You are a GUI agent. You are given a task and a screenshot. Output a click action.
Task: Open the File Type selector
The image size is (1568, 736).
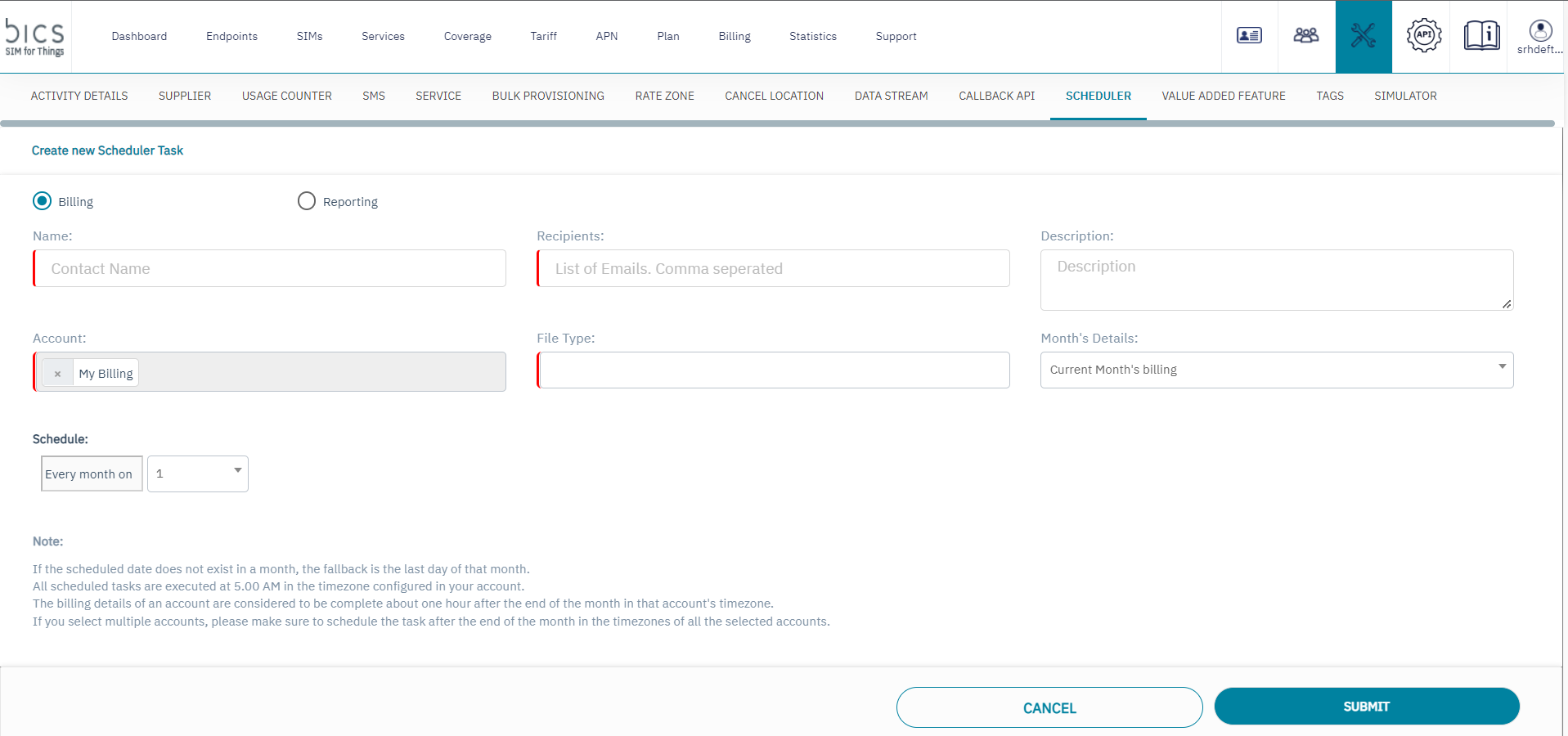[x=773, y=370]
